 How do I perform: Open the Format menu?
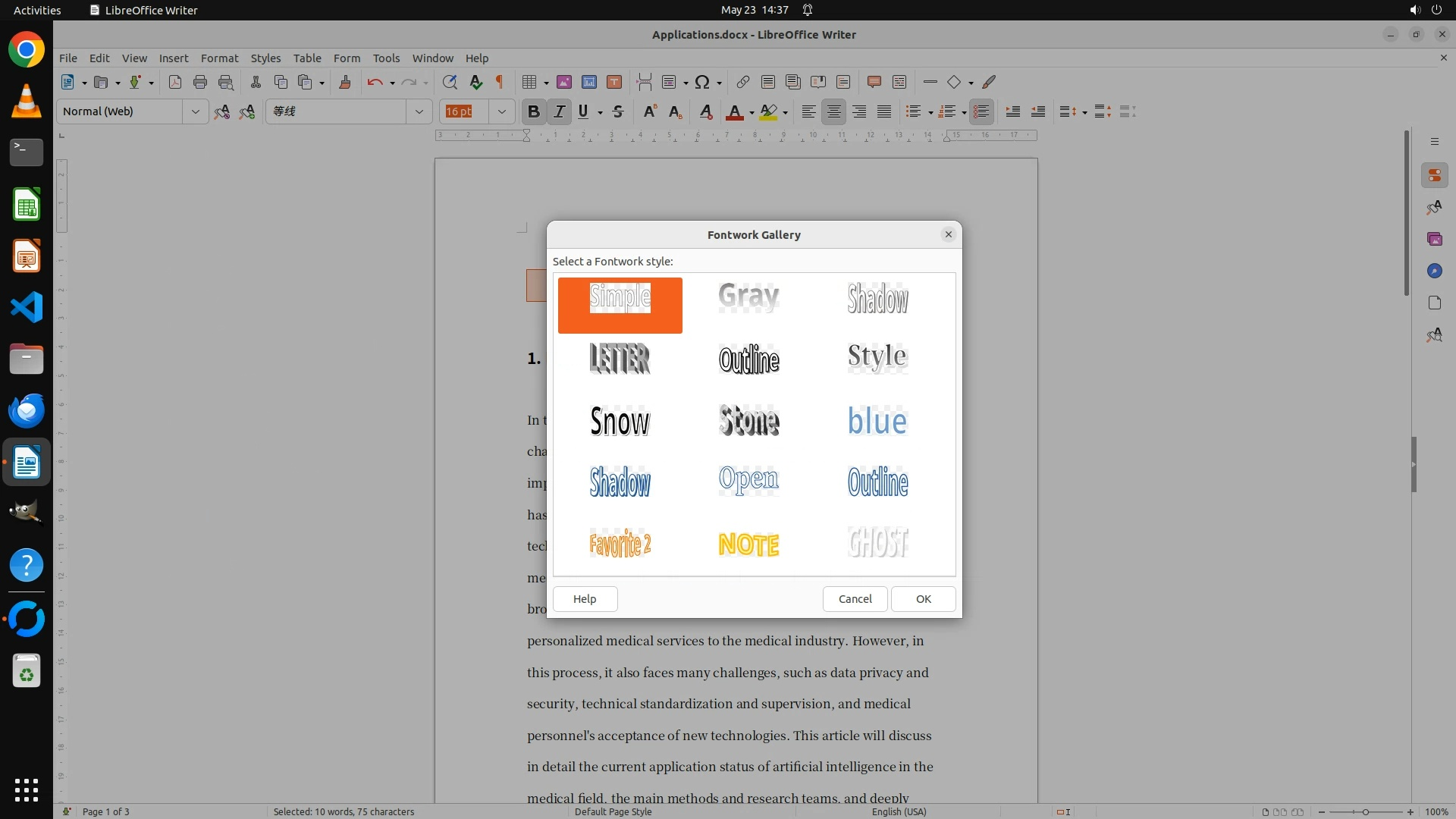point(219,58)
